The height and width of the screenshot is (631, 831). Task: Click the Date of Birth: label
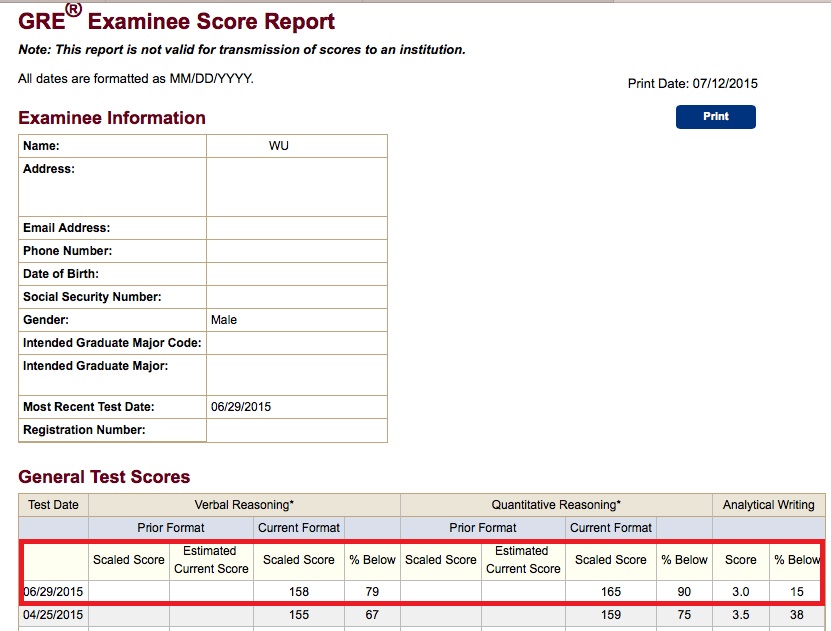[60, 274]
